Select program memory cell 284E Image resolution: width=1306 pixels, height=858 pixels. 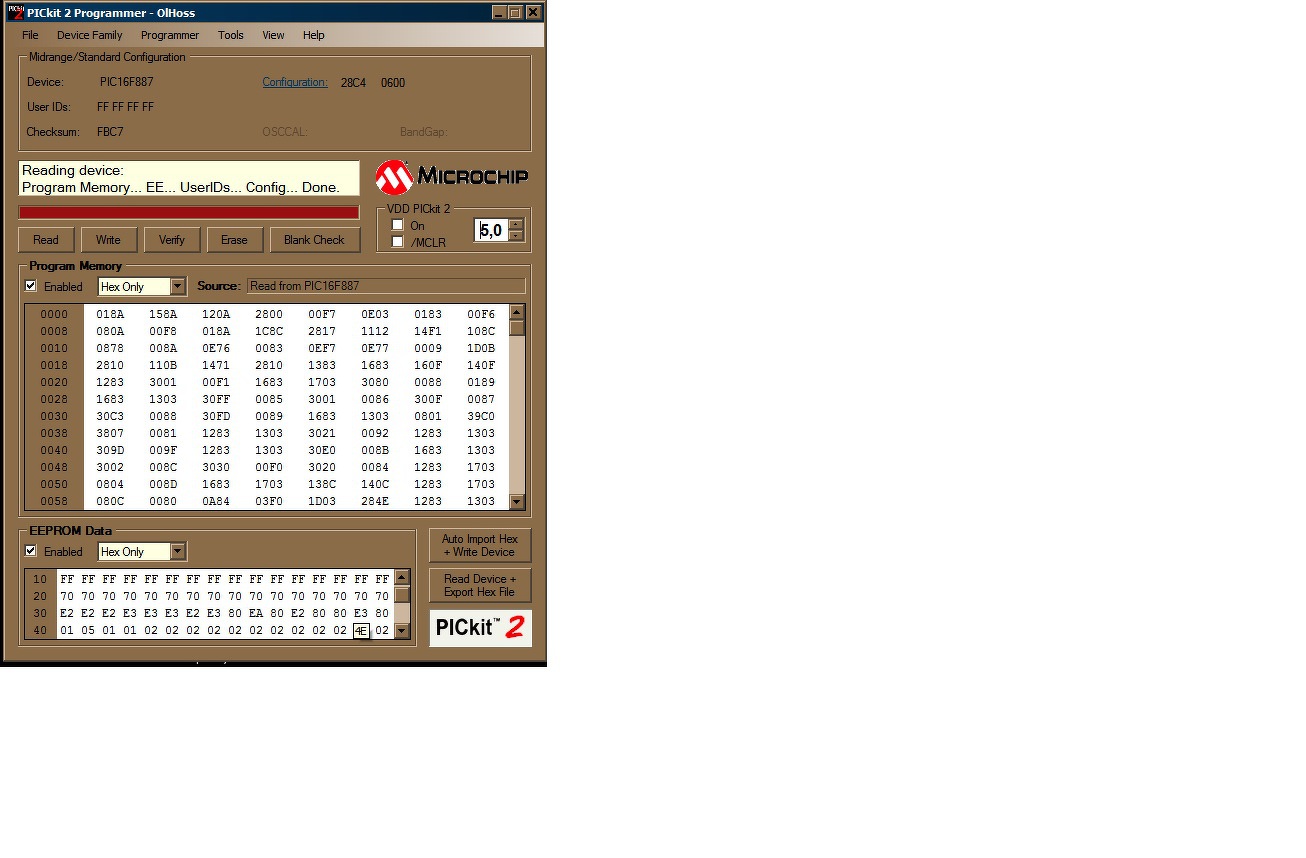pyautogui.click(x=375, y=501)
